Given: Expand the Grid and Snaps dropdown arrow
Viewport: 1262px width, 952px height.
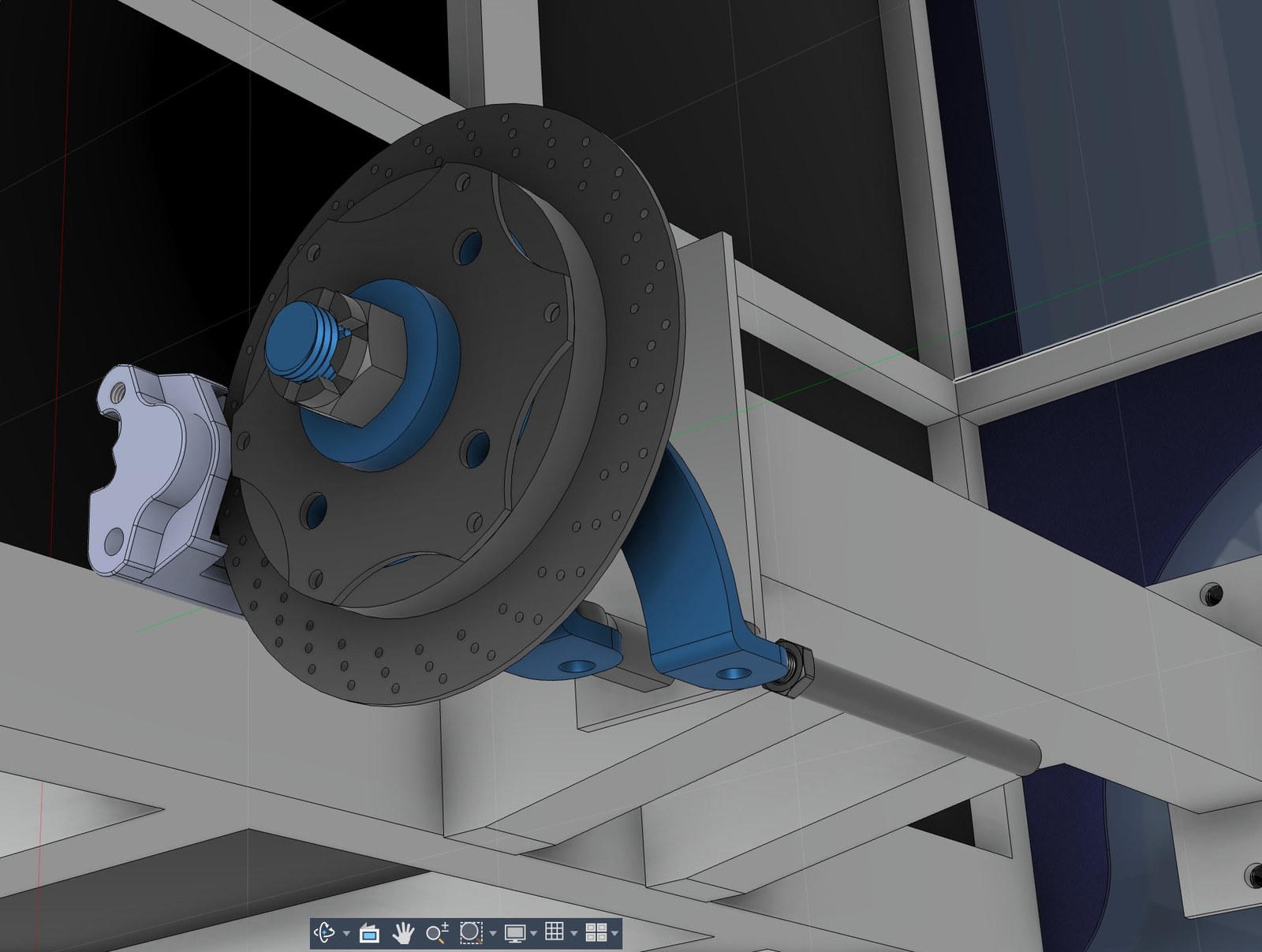Looking at the screenshot, I should (x=574, y=934).
